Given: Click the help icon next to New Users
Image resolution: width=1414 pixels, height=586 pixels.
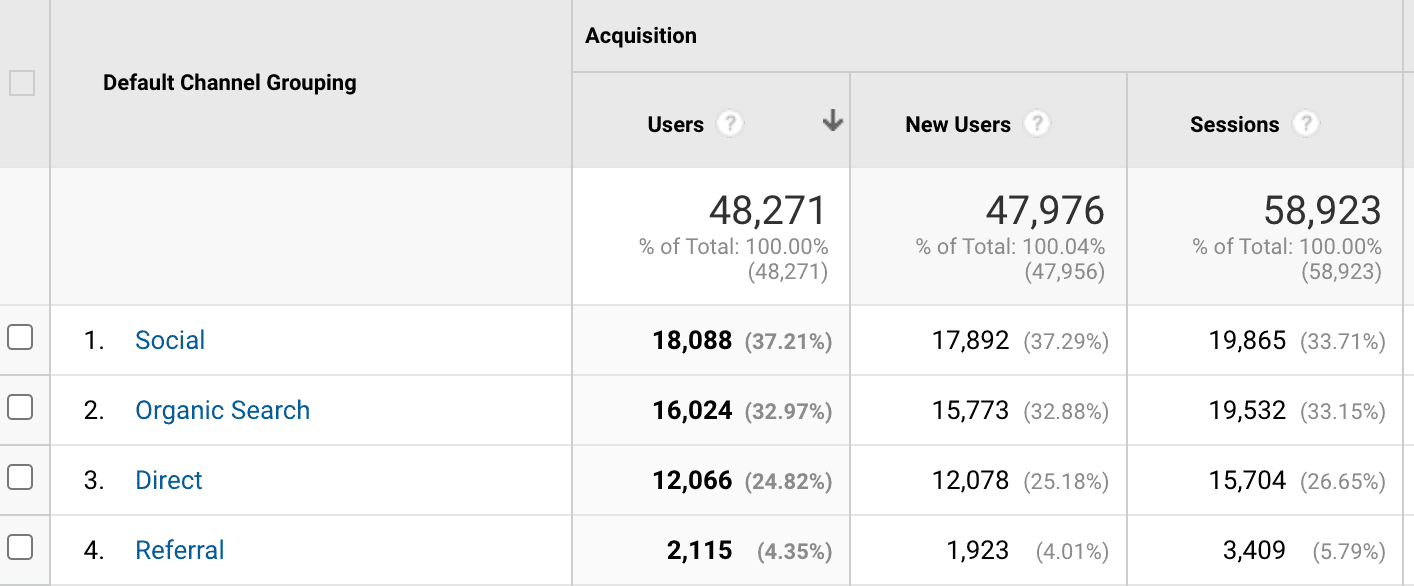Looking at the screenshot, I should pos(1038,124).
